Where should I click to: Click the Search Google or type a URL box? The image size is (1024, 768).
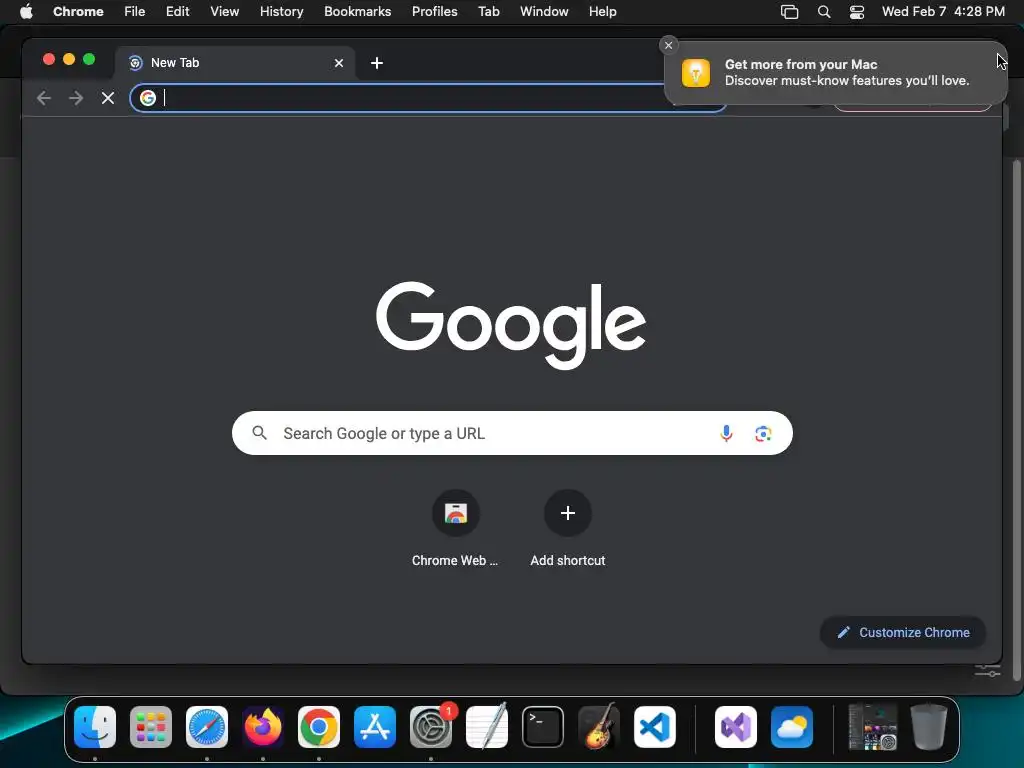click(x=512, y=433)
